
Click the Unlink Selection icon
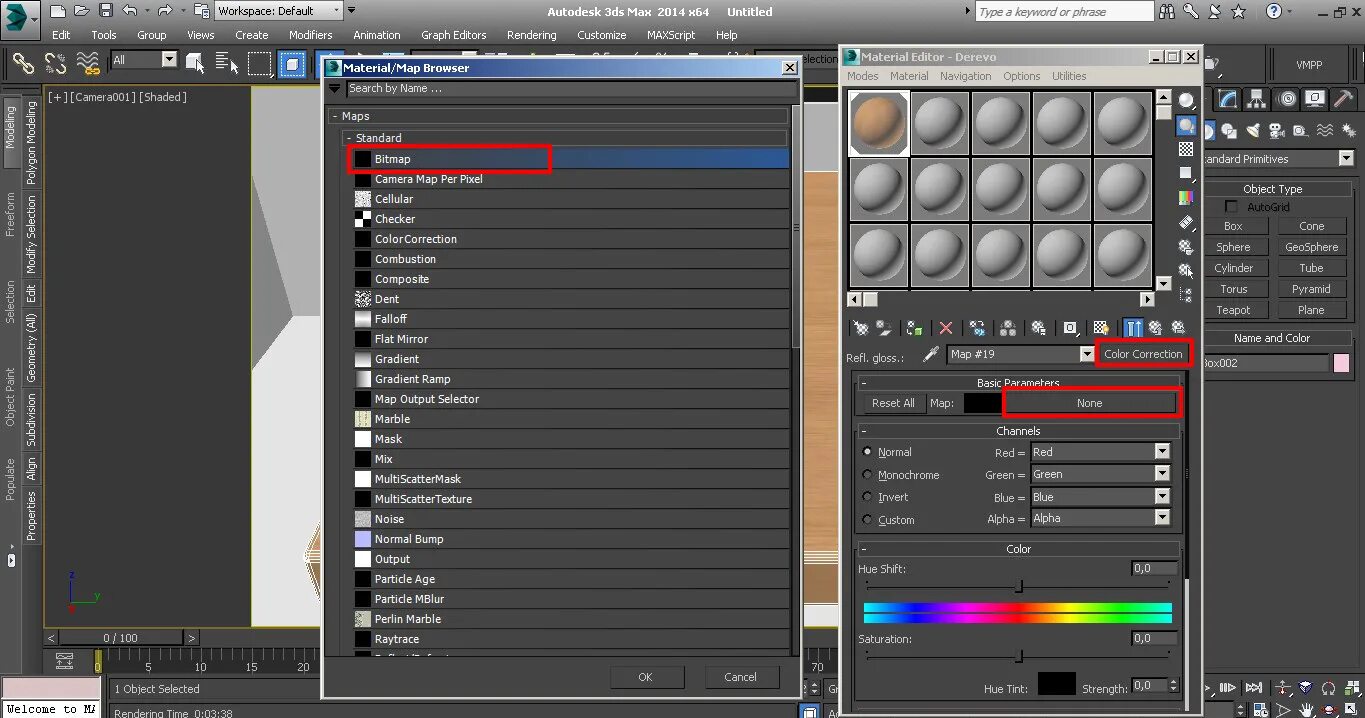pos(55,64)
